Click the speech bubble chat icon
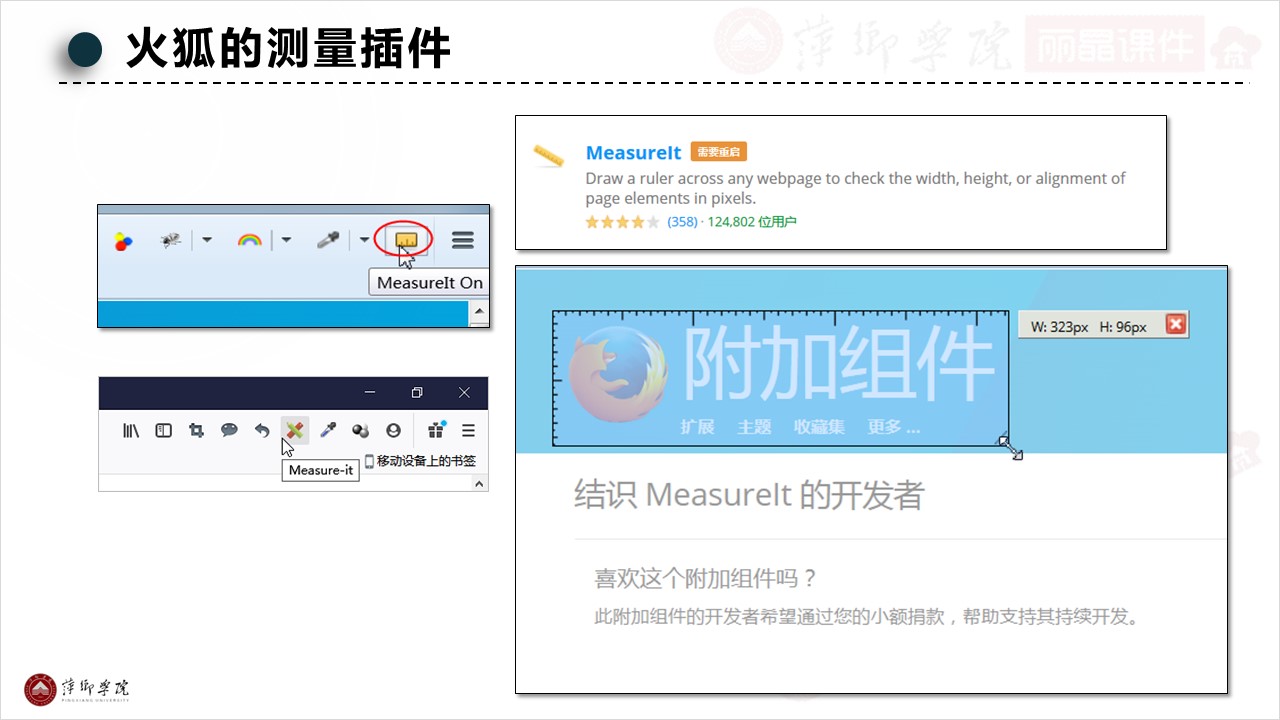 (229, 430)
